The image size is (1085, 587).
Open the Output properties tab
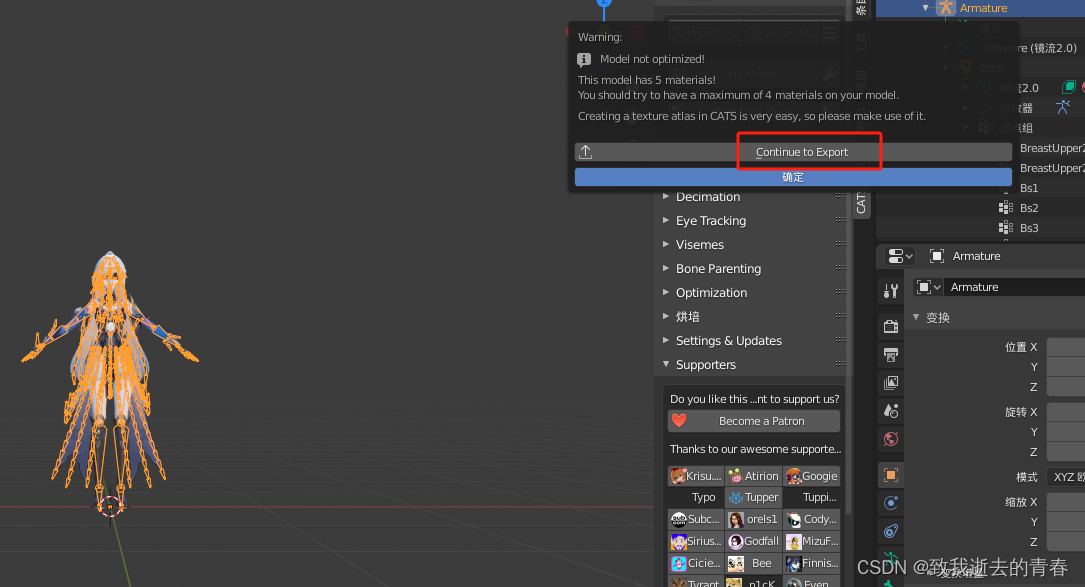pos(891,355)
